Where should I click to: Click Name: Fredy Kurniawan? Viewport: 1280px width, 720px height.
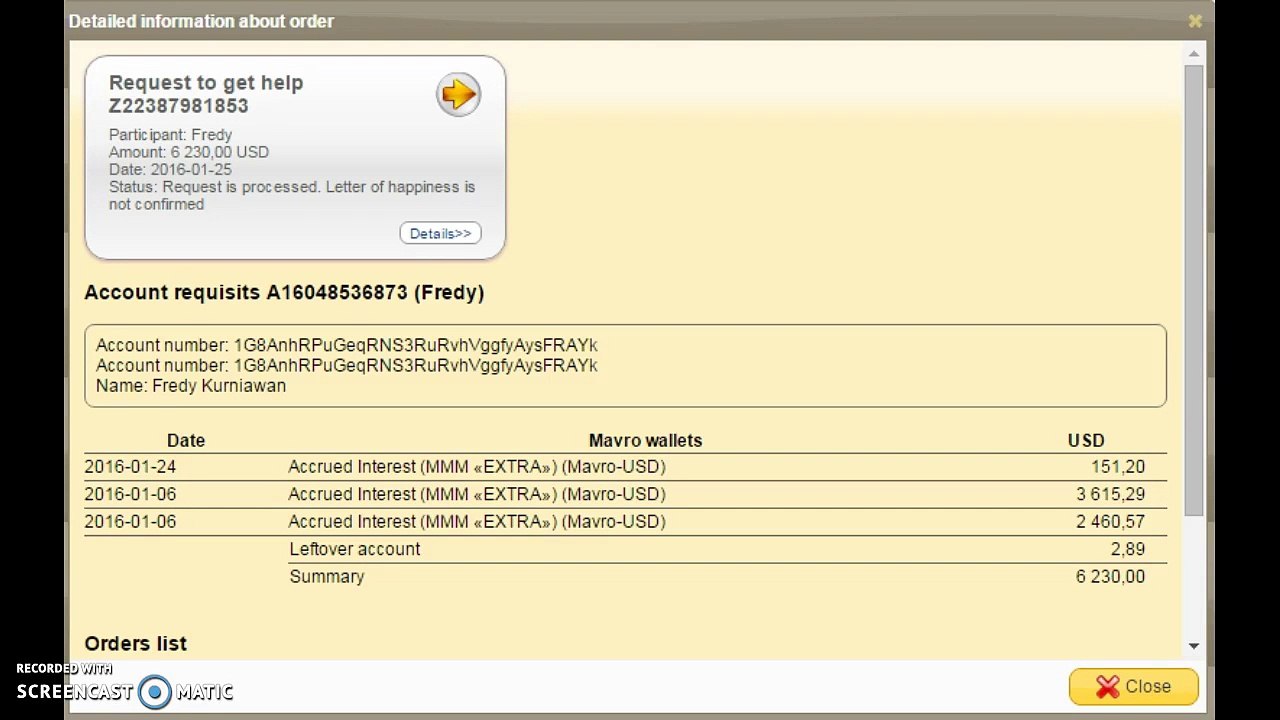tap(191, 386)
